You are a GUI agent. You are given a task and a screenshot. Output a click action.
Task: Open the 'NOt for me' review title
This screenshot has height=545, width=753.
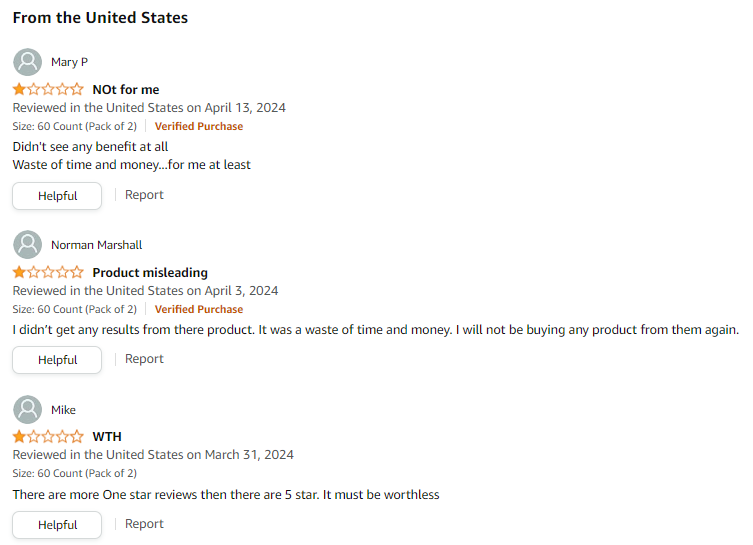pos(126,90)
